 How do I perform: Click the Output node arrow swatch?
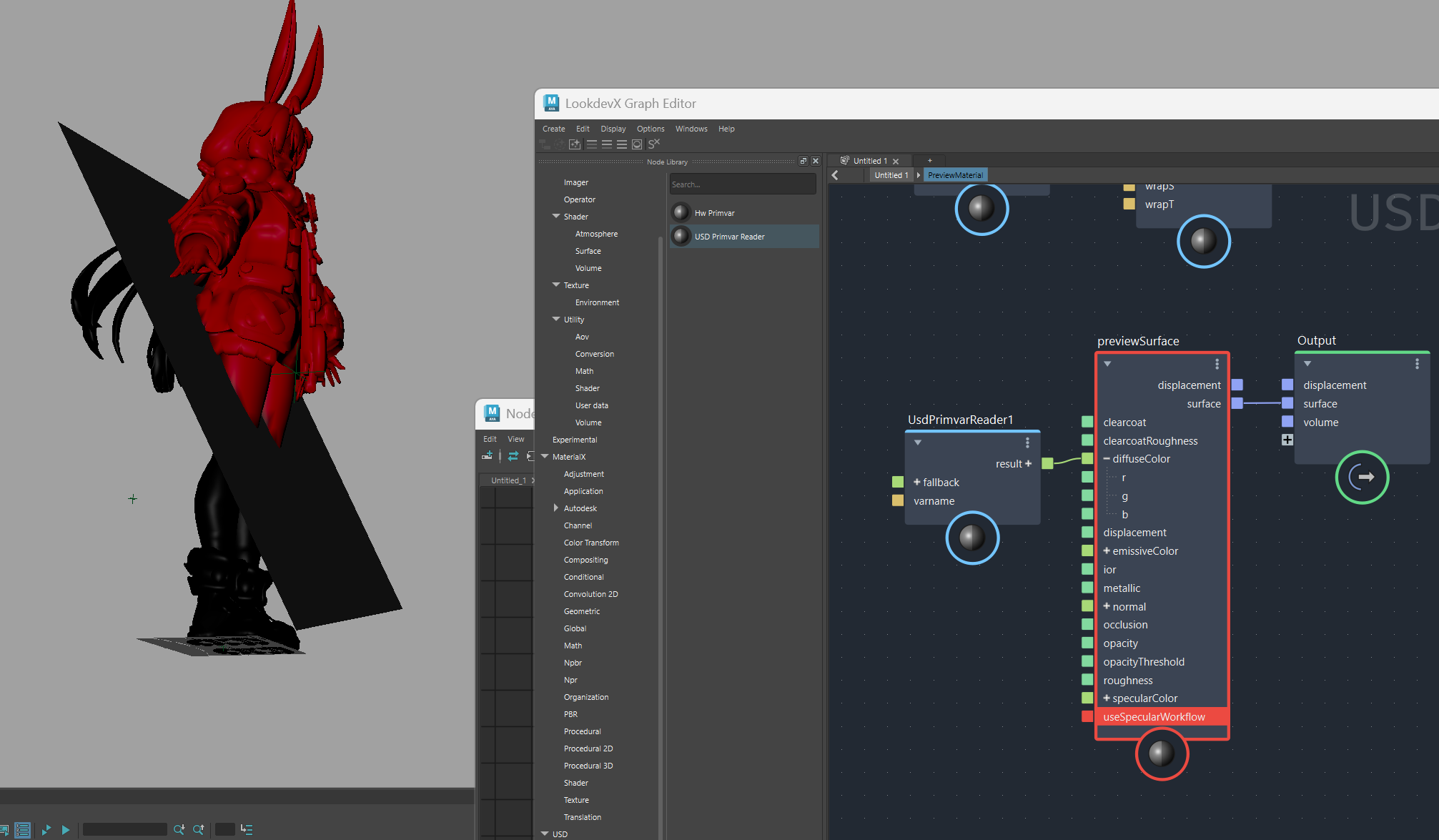click(1362, 477)
